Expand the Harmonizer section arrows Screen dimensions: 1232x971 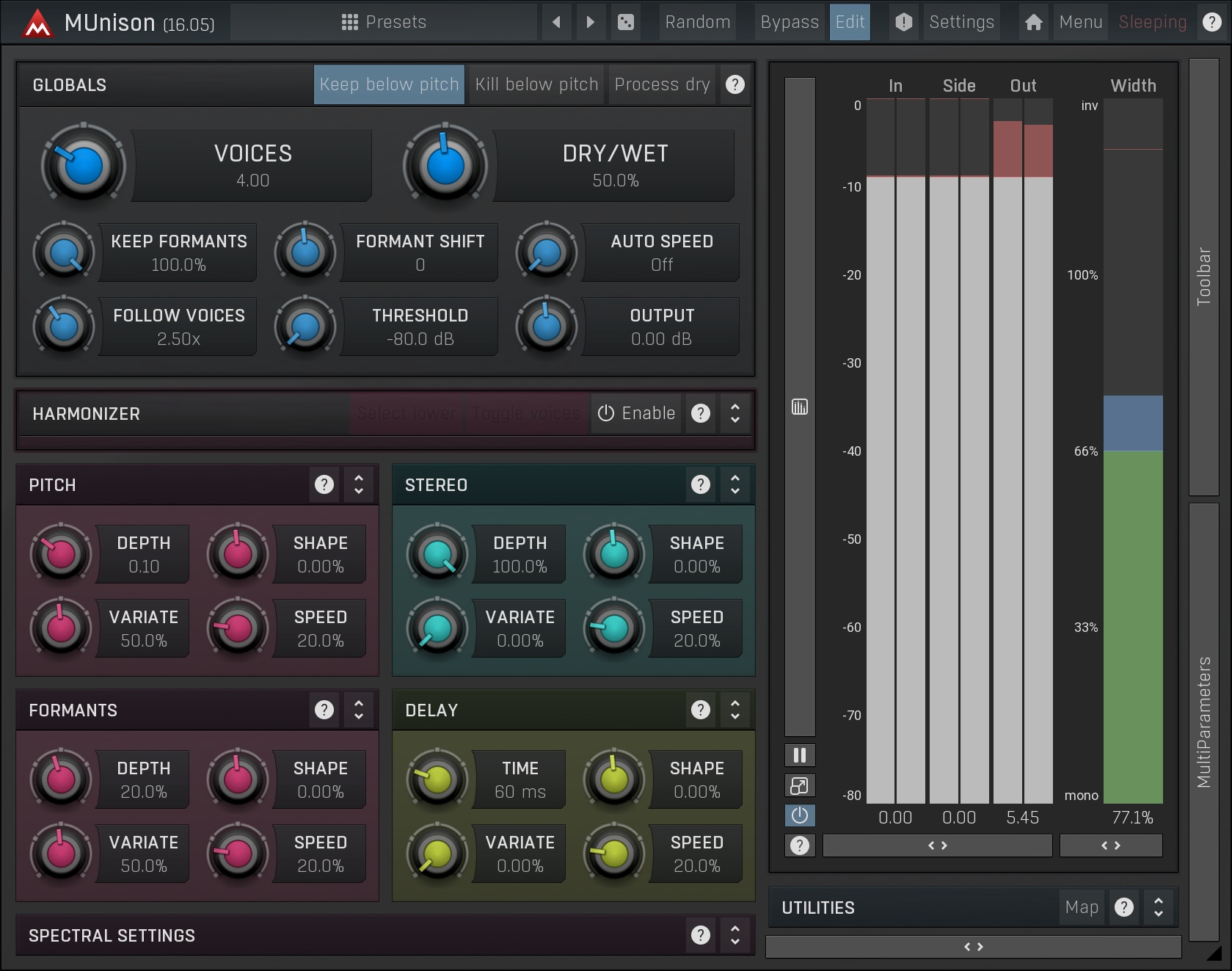pyautogui.click(x=735, y=413)
